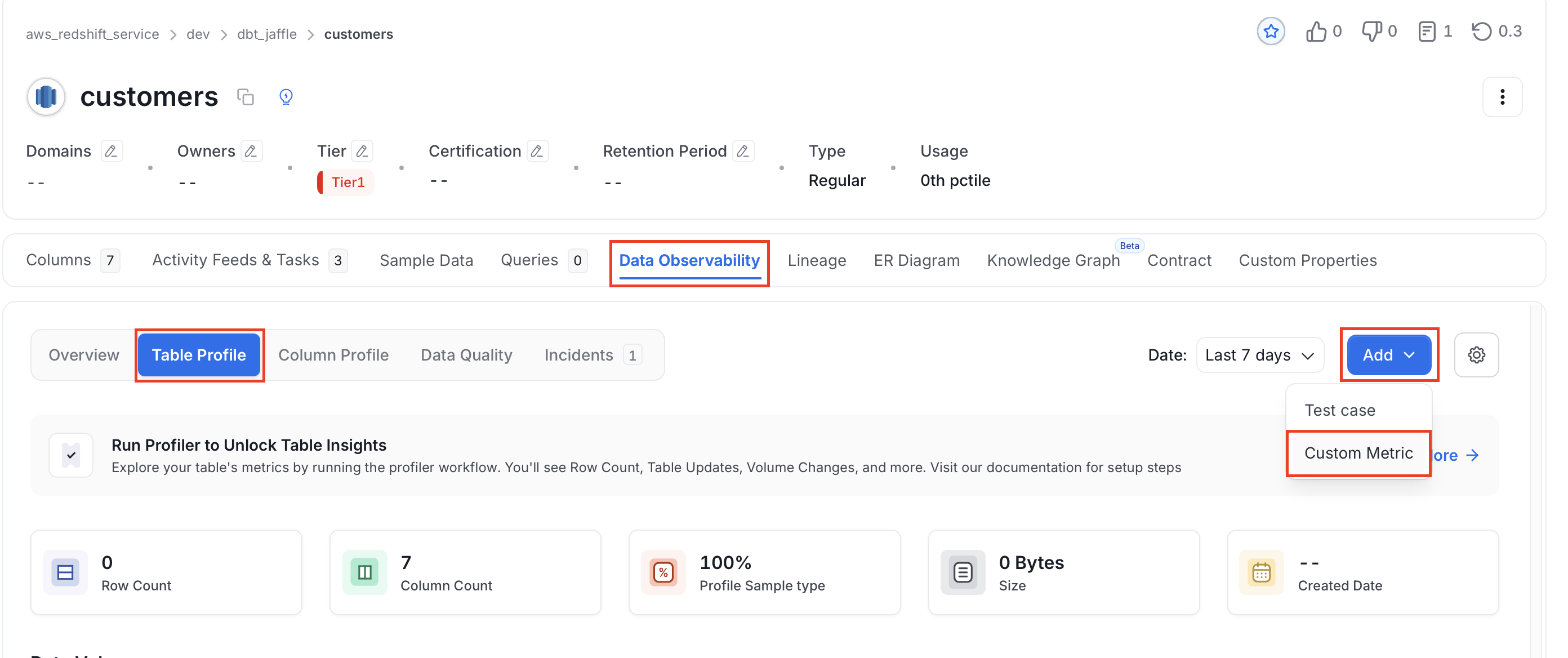This screenshot has height=658, width=1568.
Task: Click the 0th pctile usage value
Action: [955, 181]
